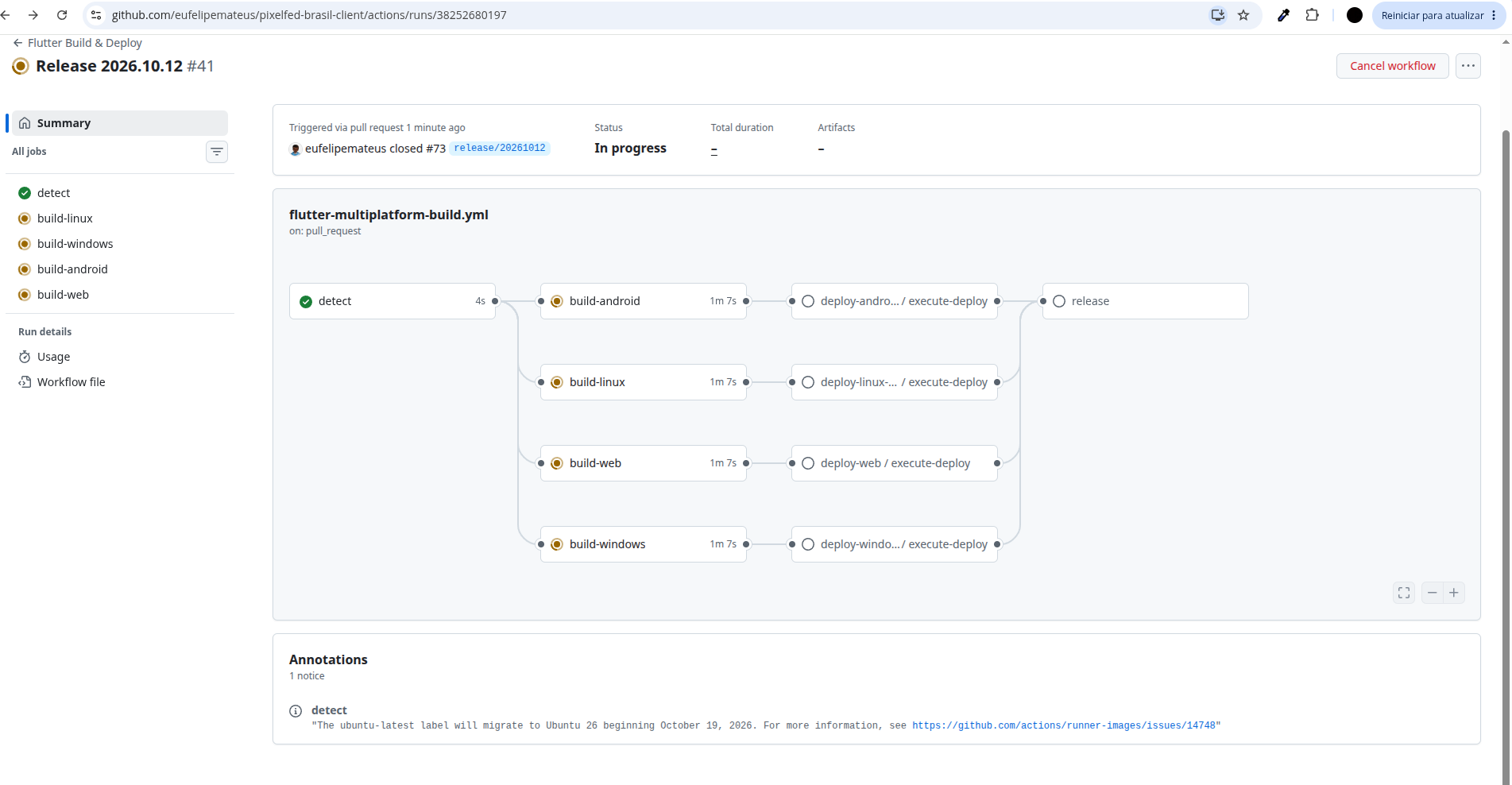Image resolution: width=1512 pixels, height=785 pixels.
Task: Open pull request #73 link
Action: 435,149
